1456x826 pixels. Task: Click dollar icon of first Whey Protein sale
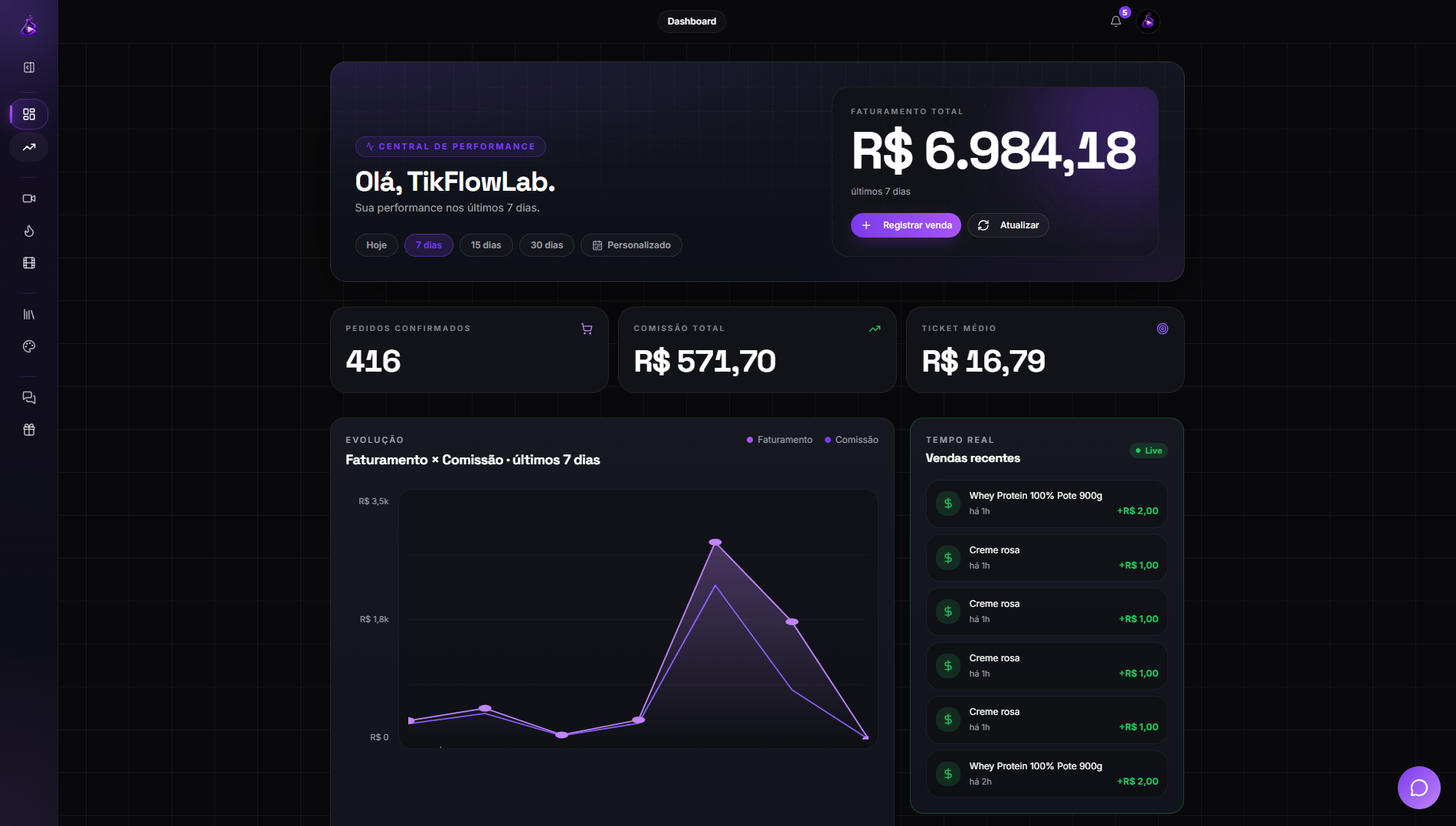[948, 503]
